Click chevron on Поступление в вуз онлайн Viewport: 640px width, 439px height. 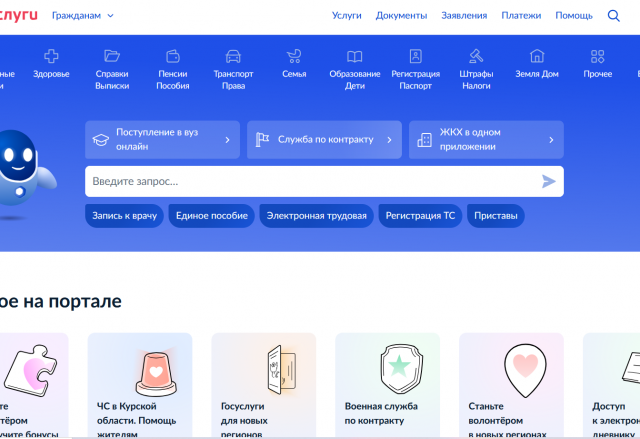point(227,140)
